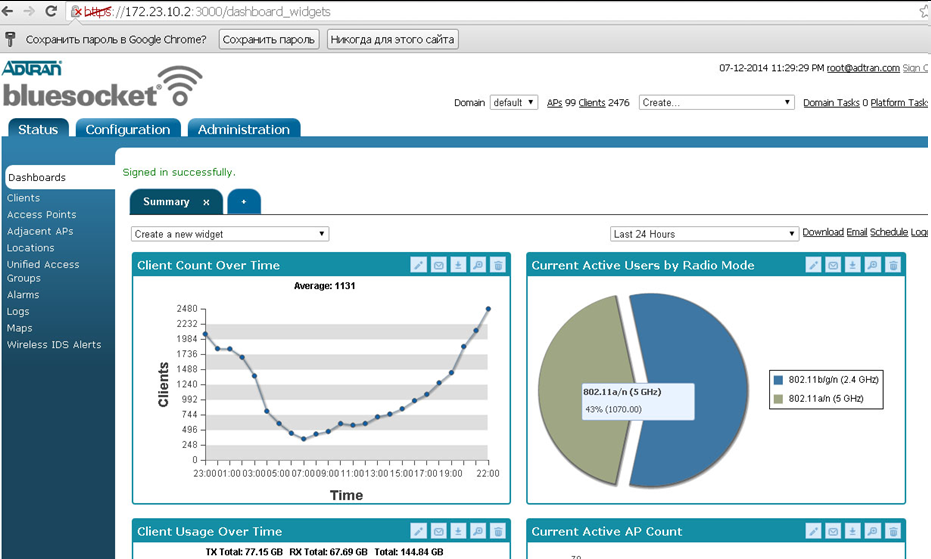This screenshot has width=931, height=559.
Task: Click the Adtran logo
Action: coord(32,68)
